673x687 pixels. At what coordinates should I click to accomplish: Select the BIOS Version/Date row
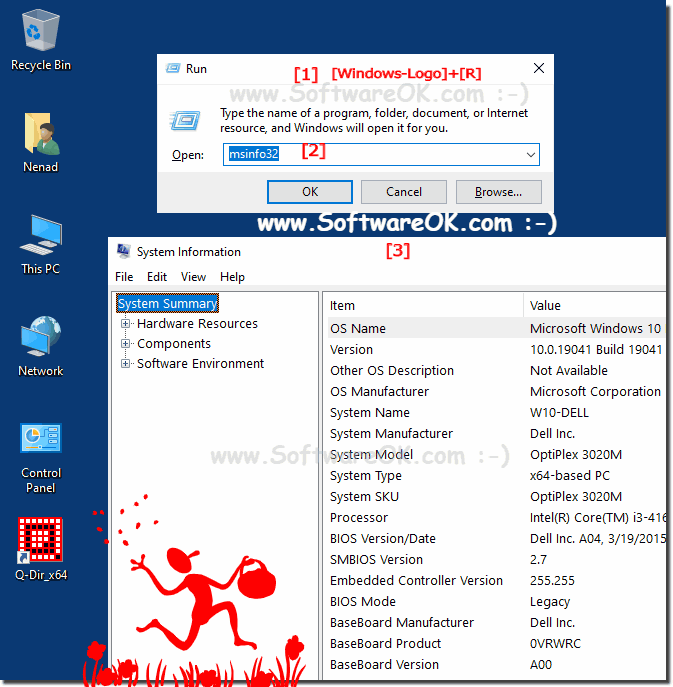[496, 538]
